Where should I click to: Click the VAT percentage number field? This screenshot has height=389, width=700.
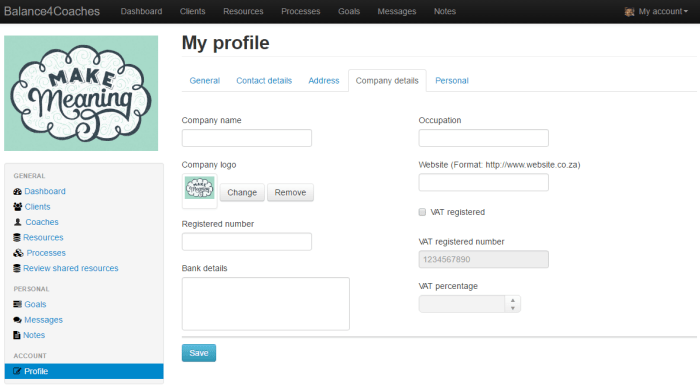tap(462, 304)
